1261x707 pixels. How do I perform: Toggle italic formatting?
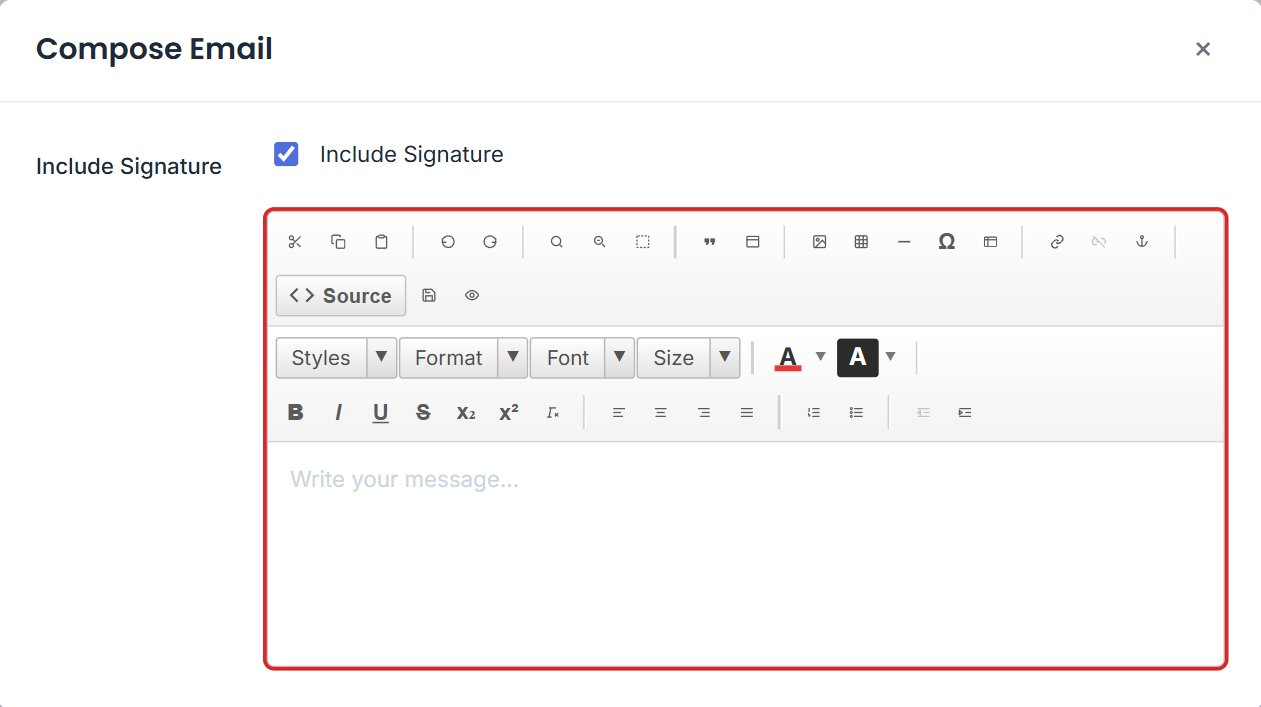pos(338,412)
